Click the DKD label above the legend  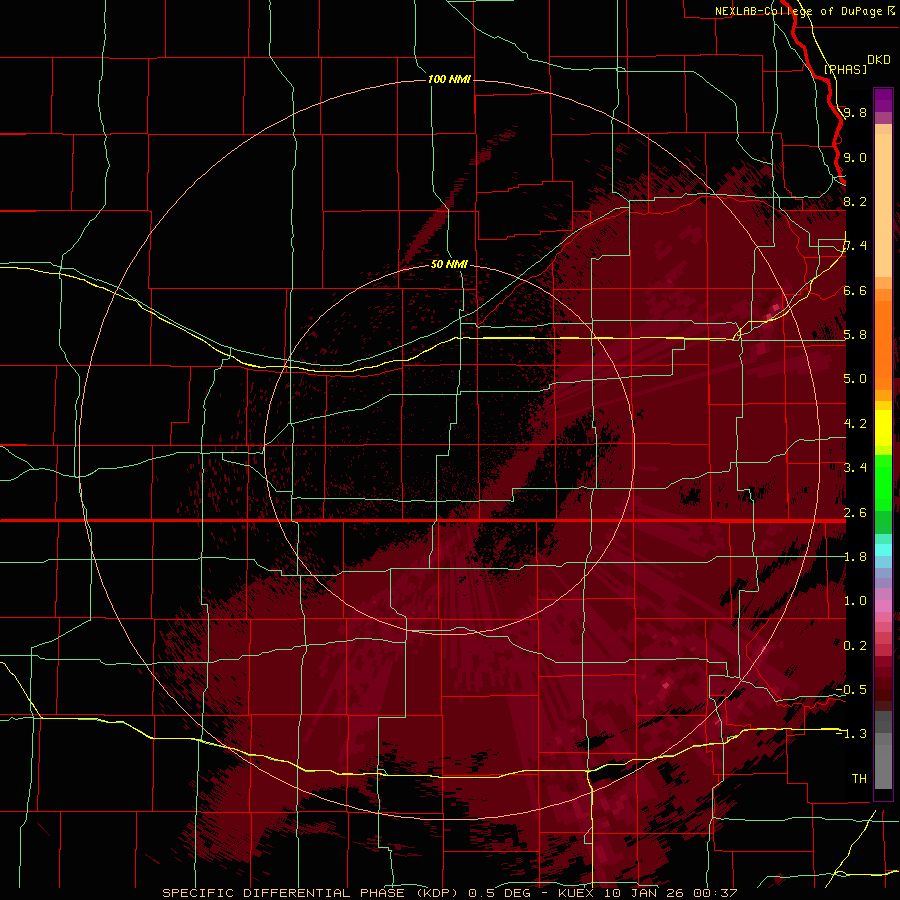[879, 60]
